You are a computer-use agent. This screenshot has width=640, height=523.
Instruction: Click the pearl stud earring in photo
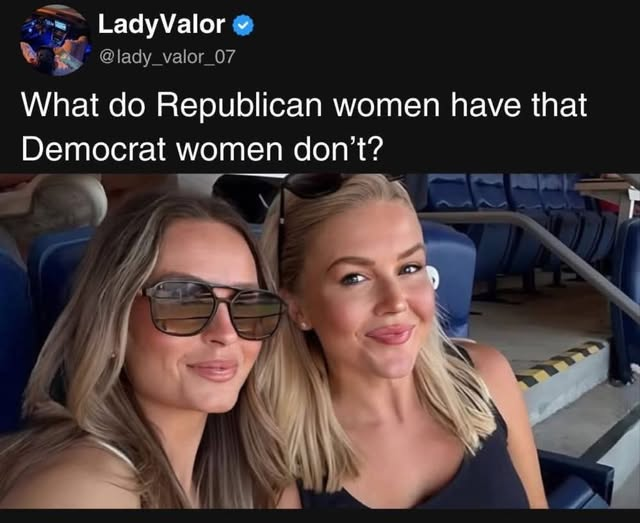click(x=304, y=325)
